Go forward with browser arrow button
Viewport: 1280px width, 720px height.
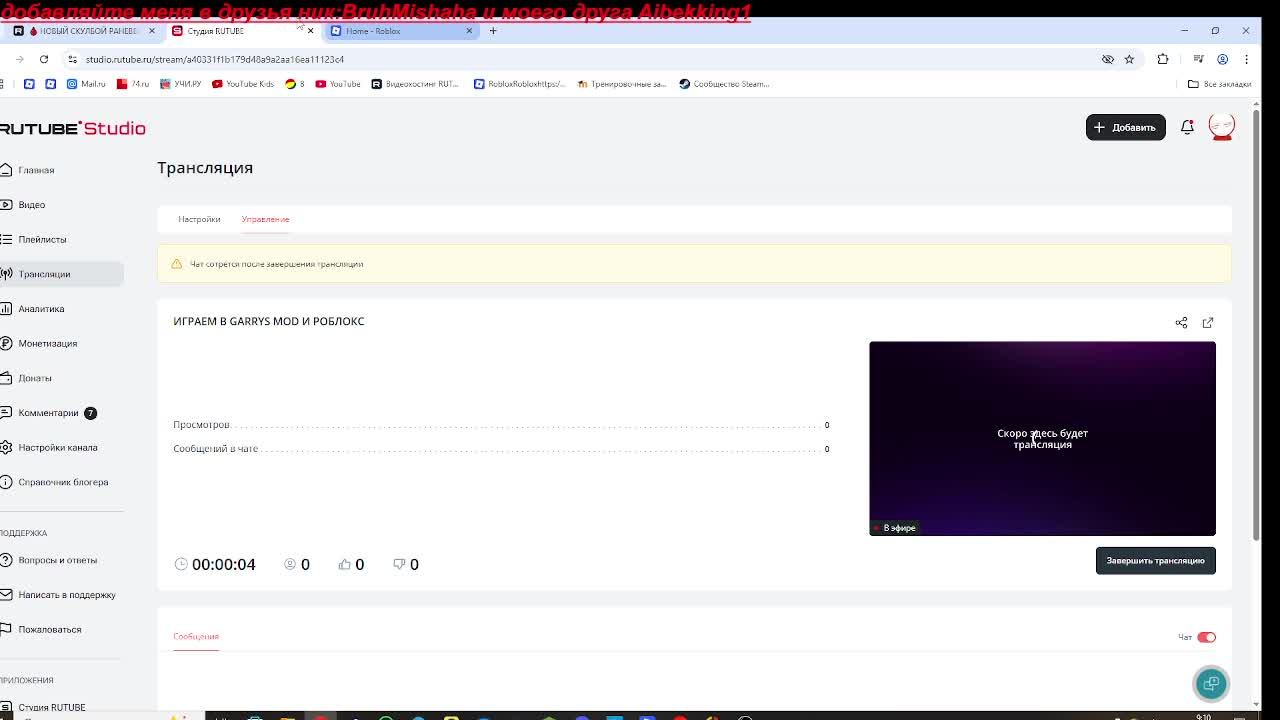point(19,59)
